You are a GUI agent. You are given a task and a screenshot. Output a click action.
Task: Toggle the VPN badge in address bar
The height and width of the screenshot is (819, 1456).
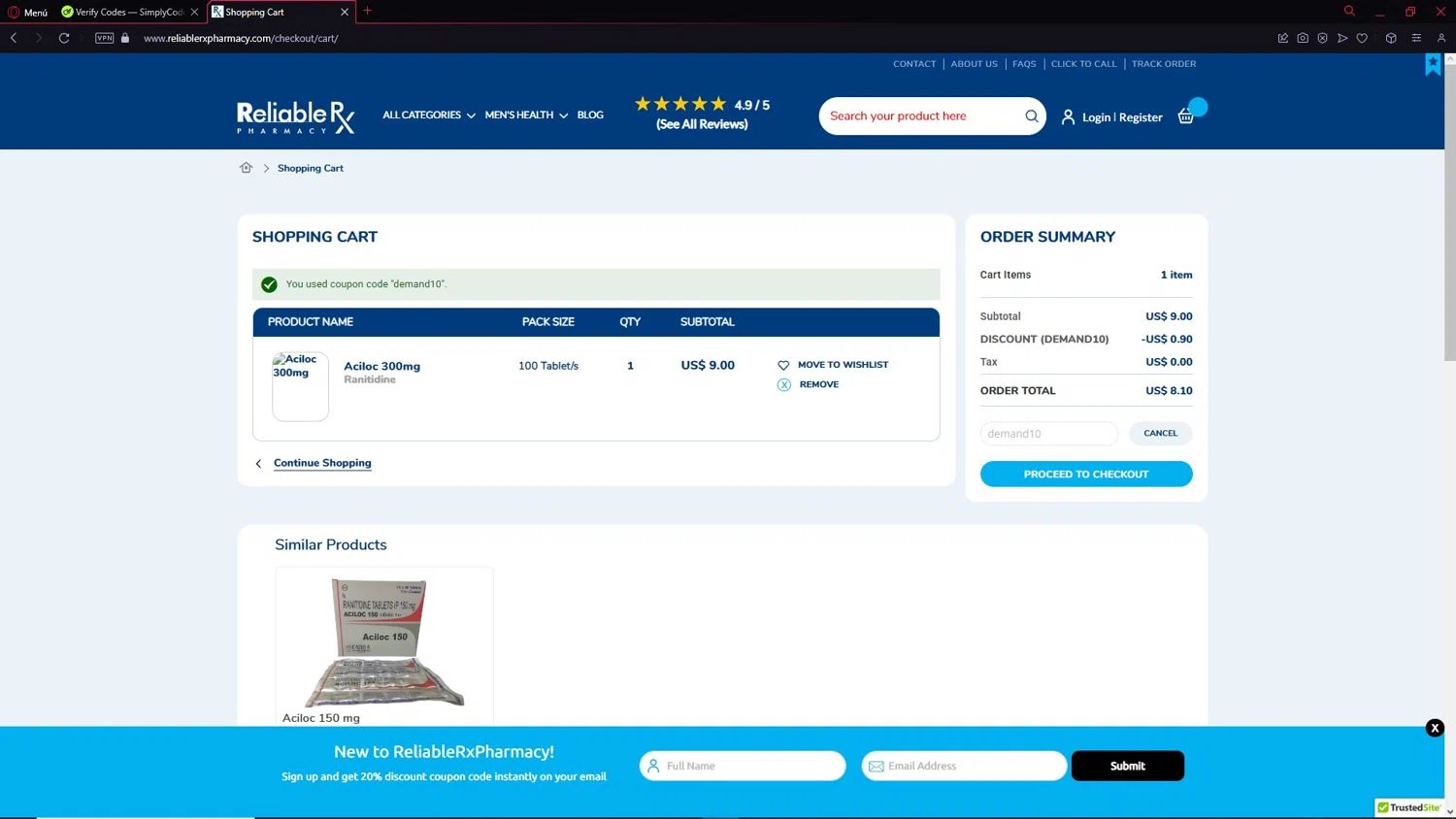point(105,38)
